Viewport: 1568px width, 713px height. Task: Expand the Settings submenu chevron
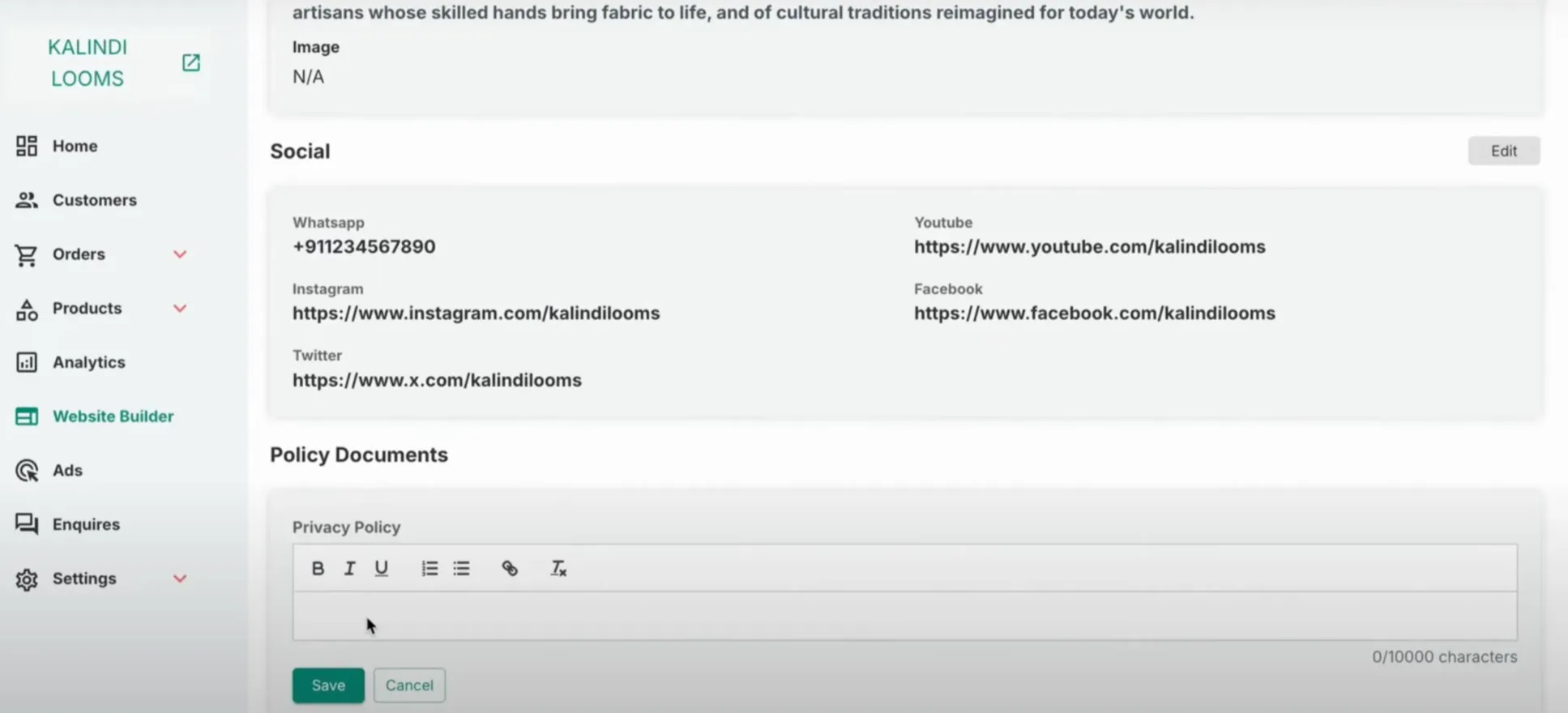180,579
